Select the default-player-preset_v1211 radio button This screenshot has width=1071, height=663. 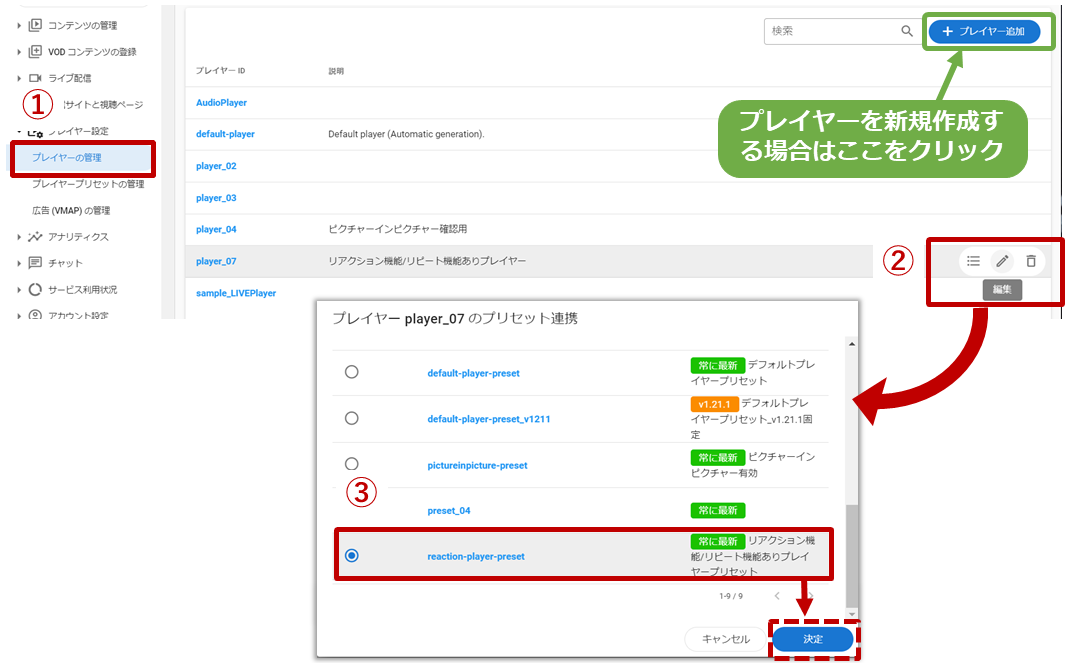click(351, 418)
